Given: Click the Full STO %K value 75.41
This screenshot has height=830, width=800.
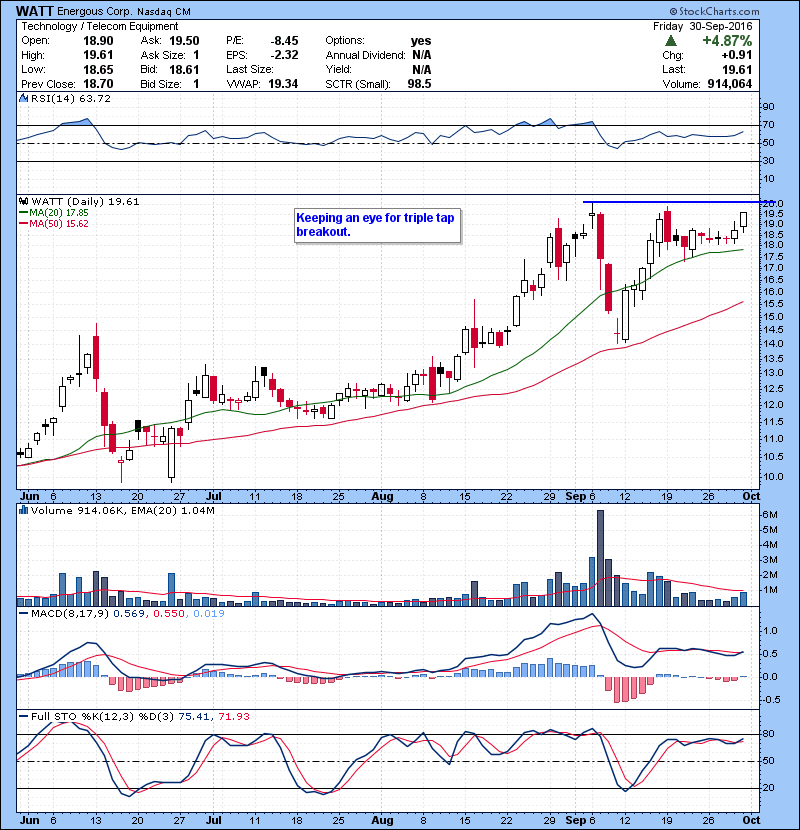Looking at the screenshot, I should pyautogui.click(x=194, y=717).
